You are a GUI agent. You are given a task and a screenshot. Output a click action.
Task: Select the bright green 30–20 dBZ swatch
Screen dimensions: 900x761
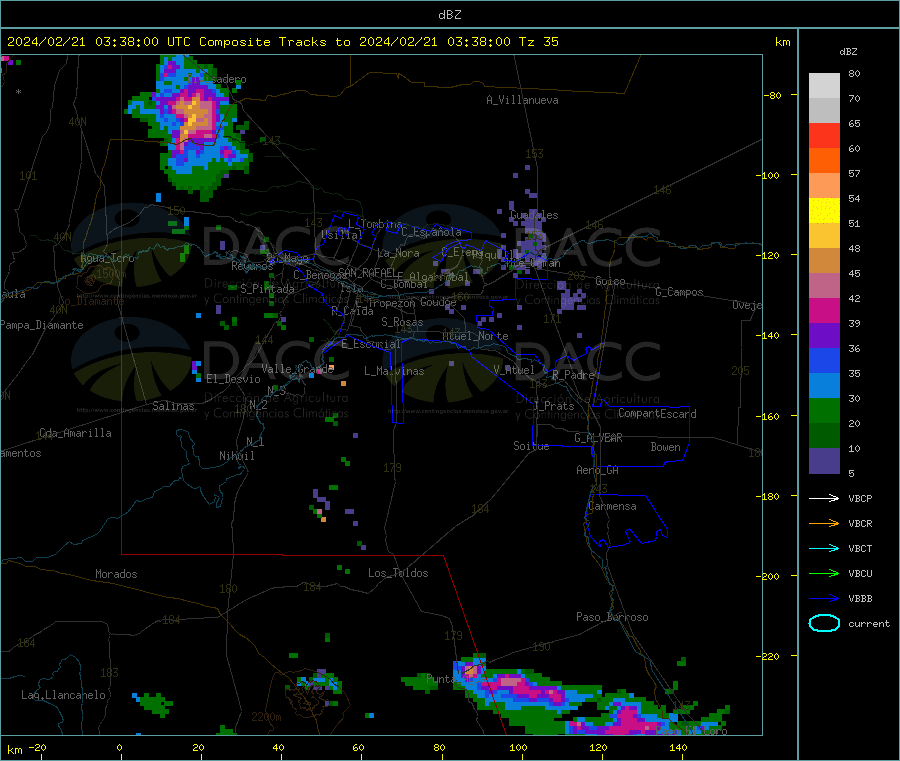click(x=824, y=410)
